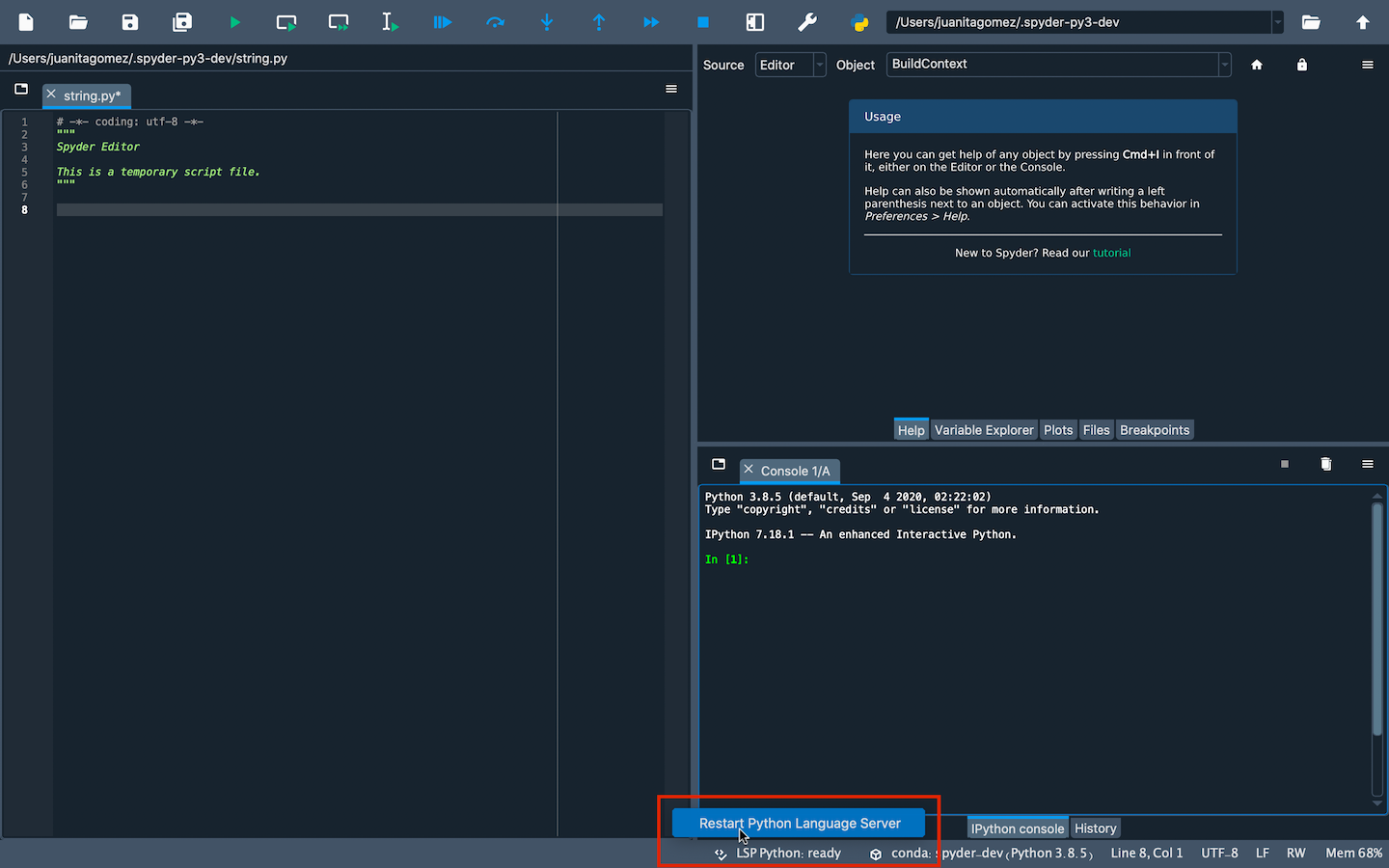Screen dimensions: 1389x868
Task: Run the current cell
Action: click(286, 21)
